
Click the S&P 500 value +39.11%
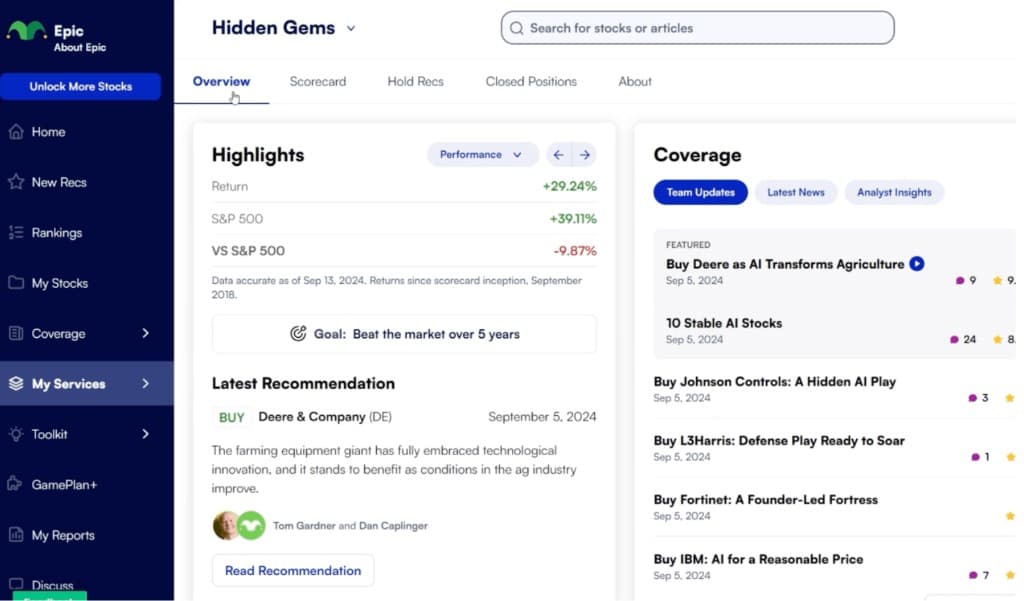point(573,219)
